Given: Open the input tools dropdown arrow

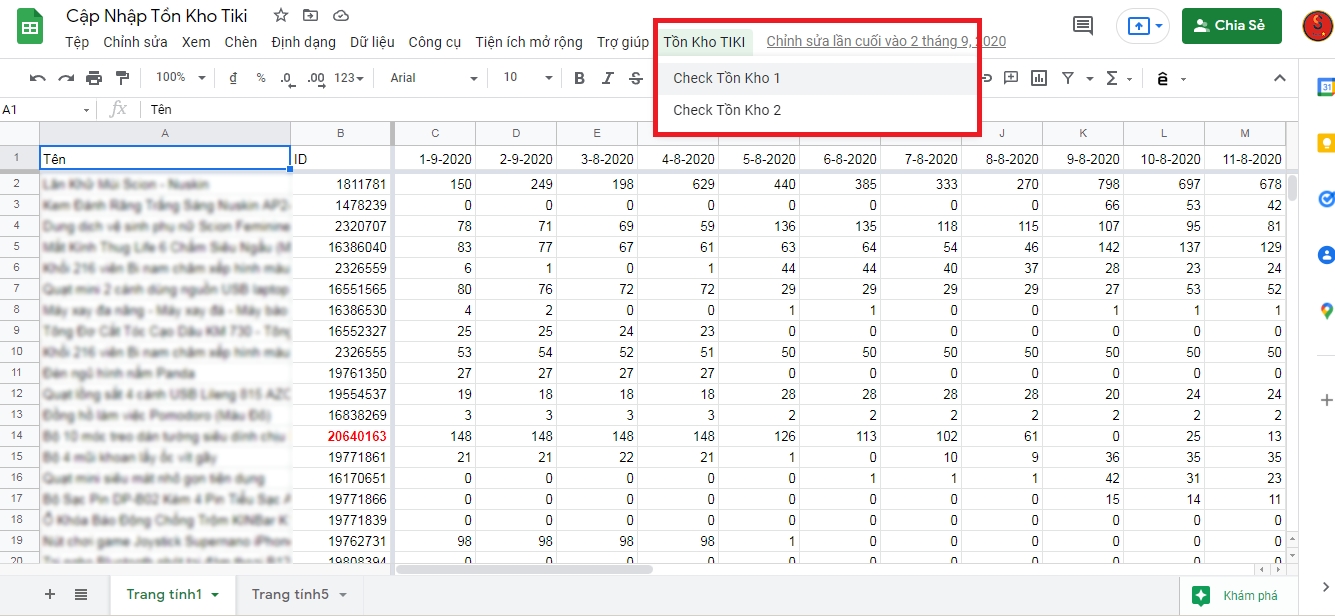Looking at the screenshot, I should coord(1184,78).
